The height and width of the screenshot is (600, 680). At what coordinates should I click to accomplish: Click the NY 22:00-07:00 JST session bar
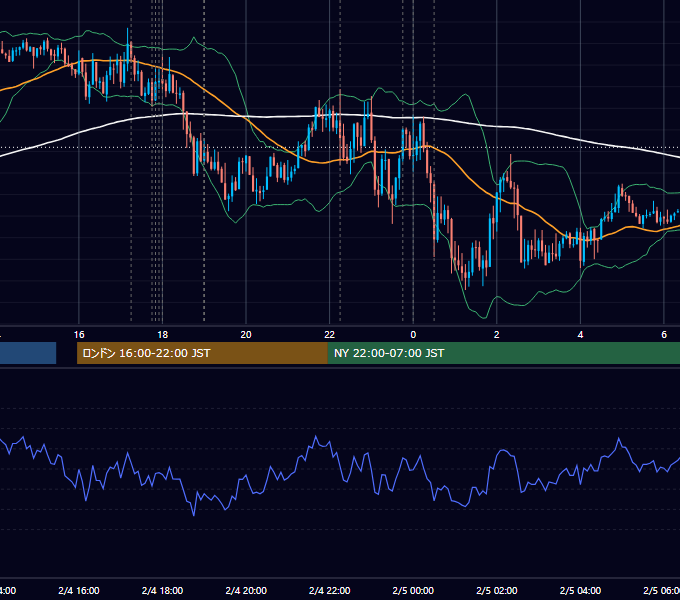point(503,353)
